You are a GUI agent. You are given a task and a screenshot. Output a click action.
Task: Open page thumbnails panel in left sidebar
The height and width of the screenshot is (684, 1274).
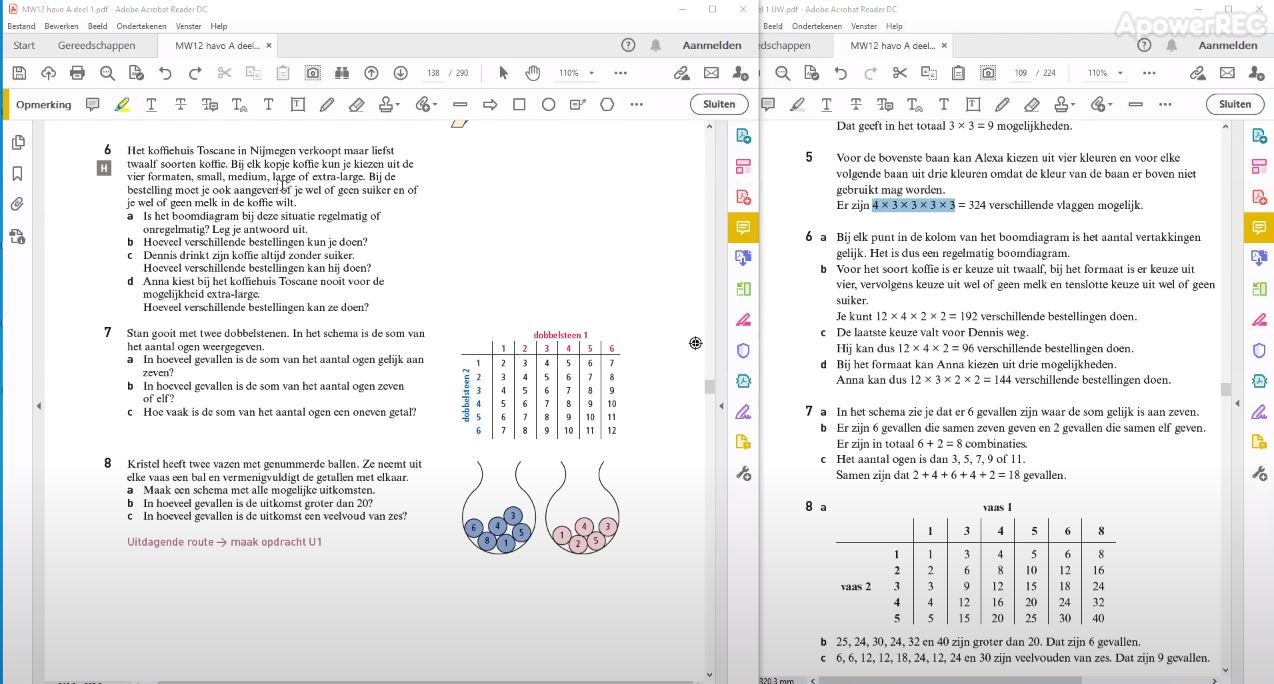(x=18, y=143)
